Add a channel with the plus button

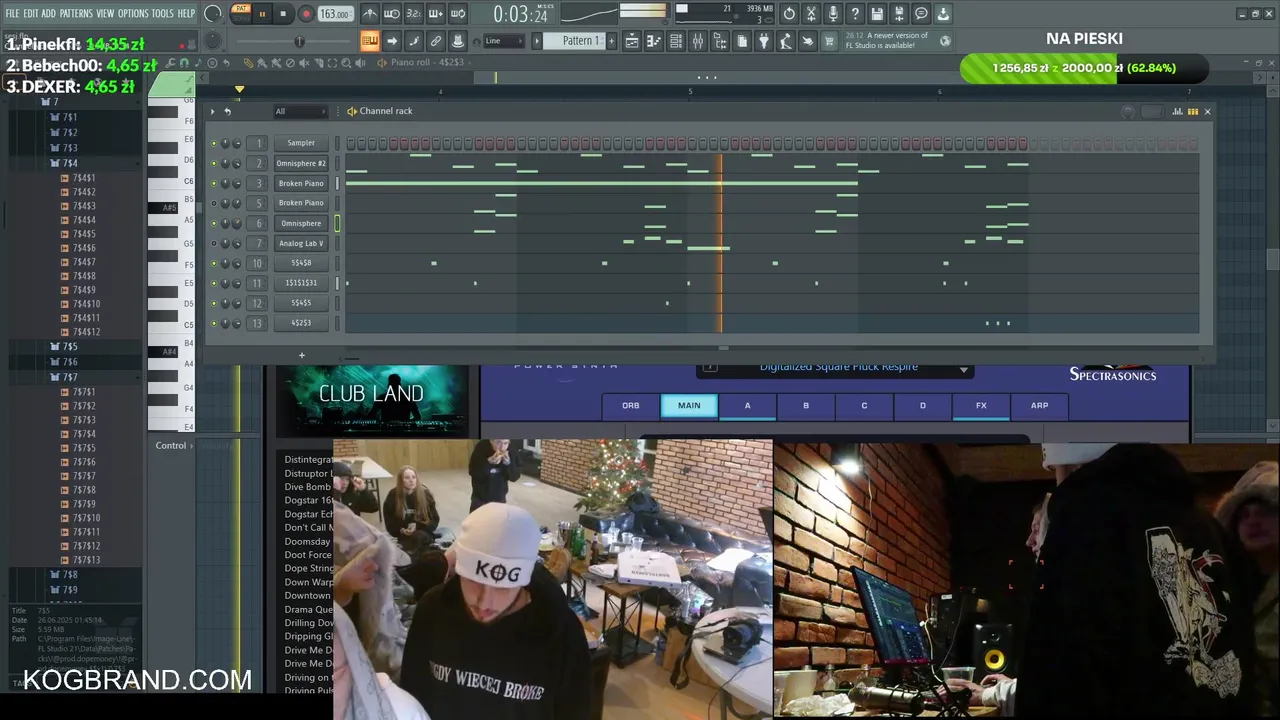301,355
